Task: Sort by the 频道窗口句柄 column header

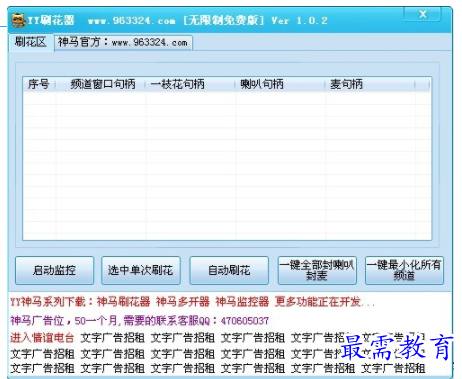Action: coord(100,84)
